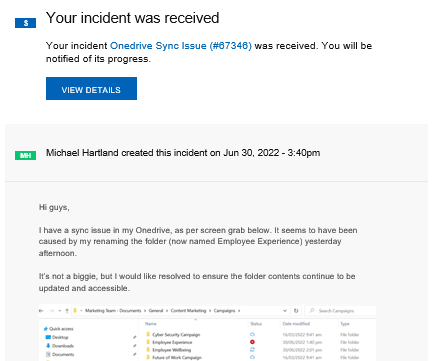The width and height of the screenshot is (433, 361).
Task: Select Content Marketing in the breadcrumb path
Action: pyautogui.click(x=188, y=311)
